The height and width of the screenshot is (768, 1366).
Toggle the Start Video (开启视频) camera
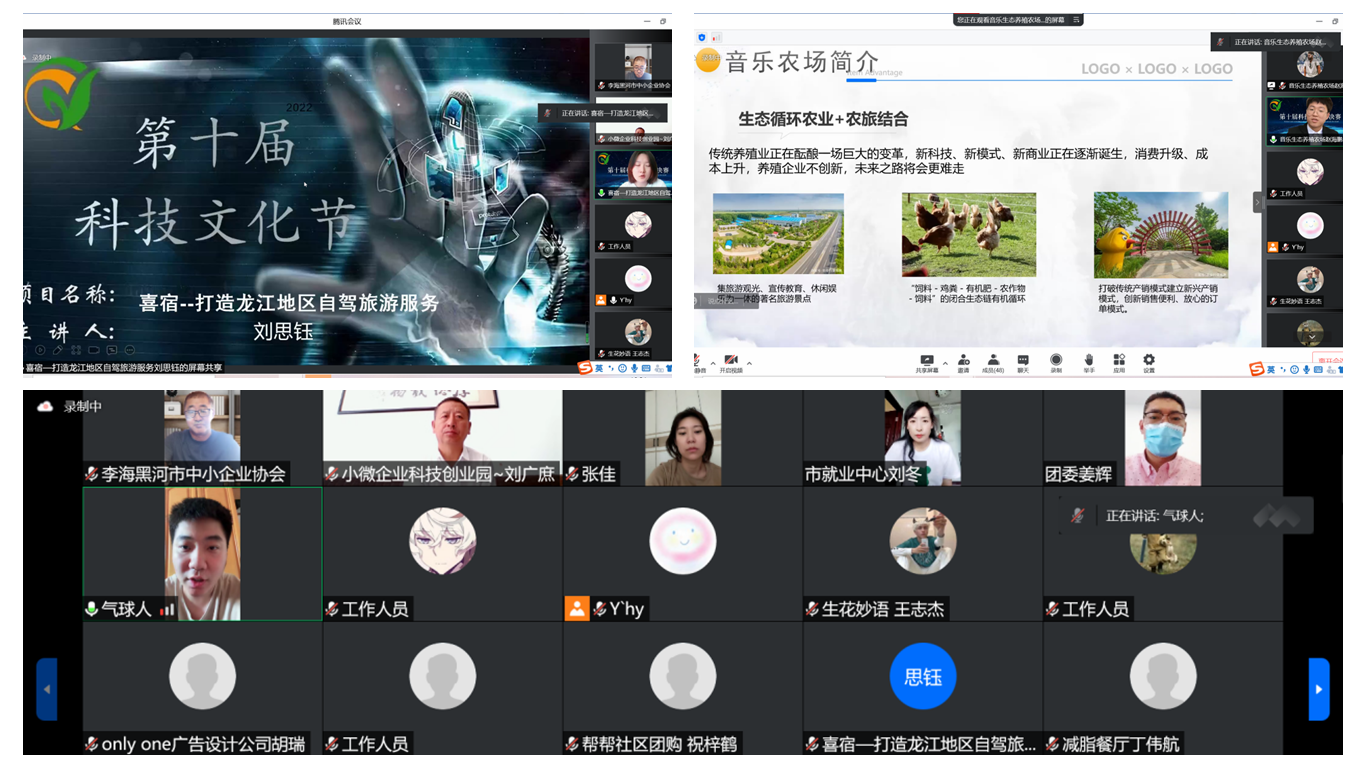tap(731, 361)
